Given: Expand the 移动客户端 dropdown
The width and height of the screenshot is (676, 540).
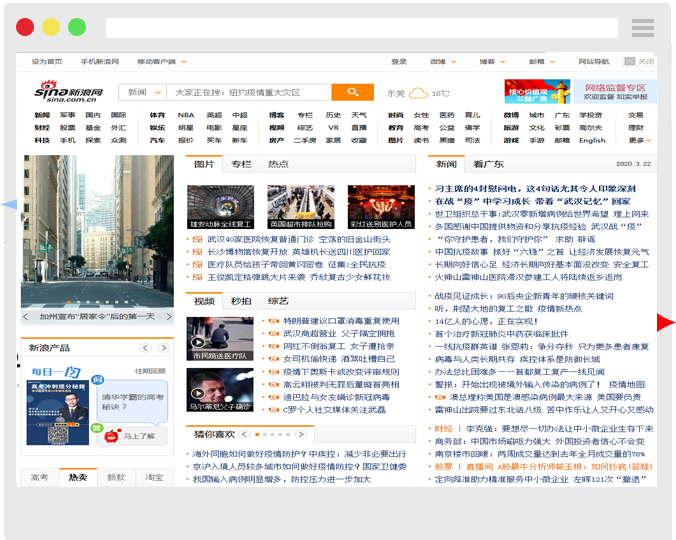Looking at the screenshot, I should coord(160,62).
